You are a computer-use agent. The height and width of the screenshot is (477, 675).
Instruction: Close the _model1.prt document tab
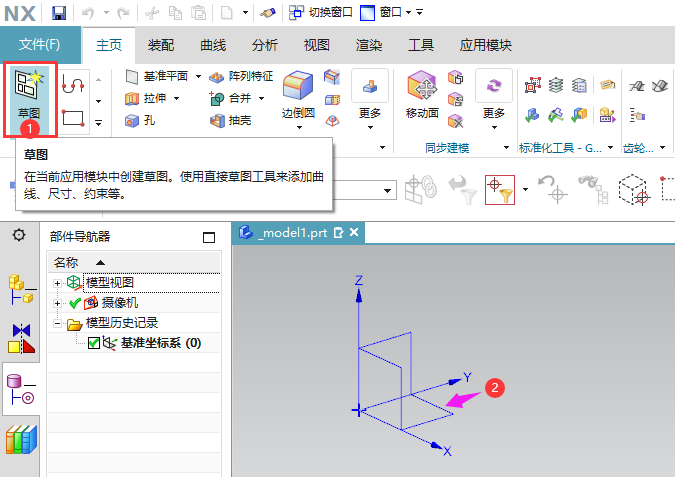353,232
